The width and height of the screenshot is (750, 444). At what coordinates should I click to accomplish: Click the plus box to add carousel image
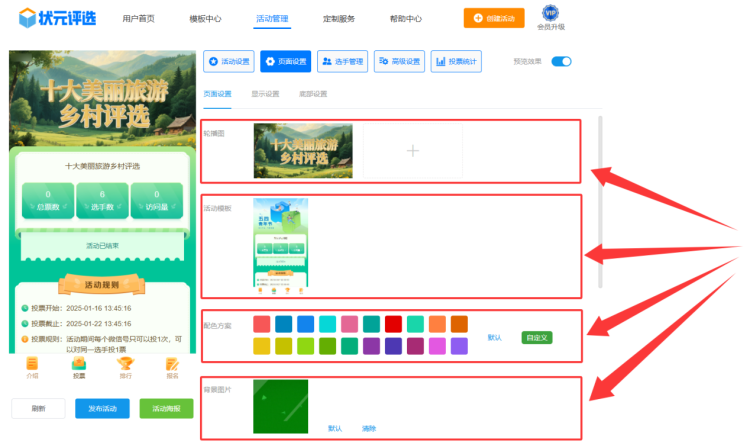(x=412, y=150)
